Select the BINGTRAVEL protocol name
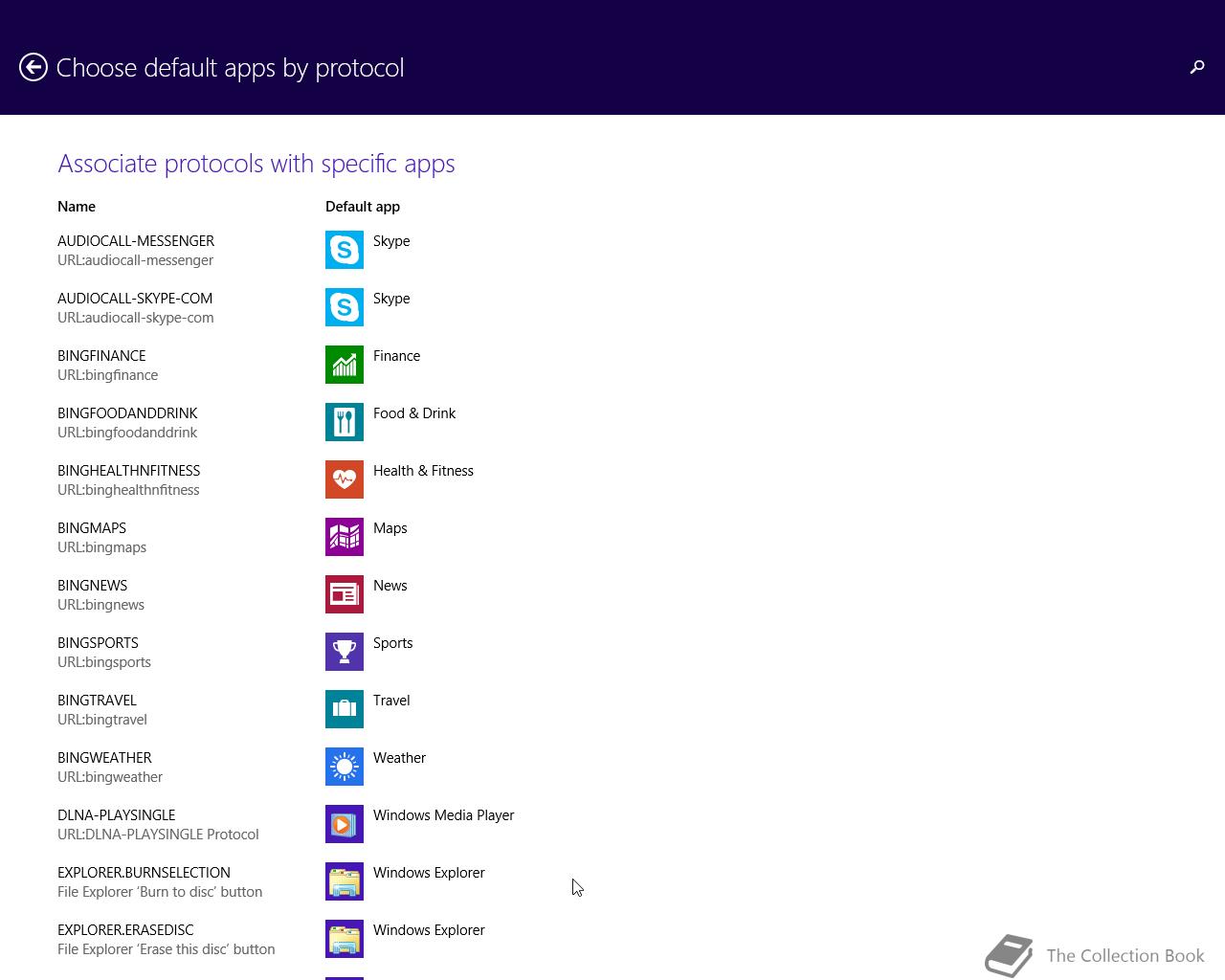This screenshot has height=980, width=1225. [97, 701]
